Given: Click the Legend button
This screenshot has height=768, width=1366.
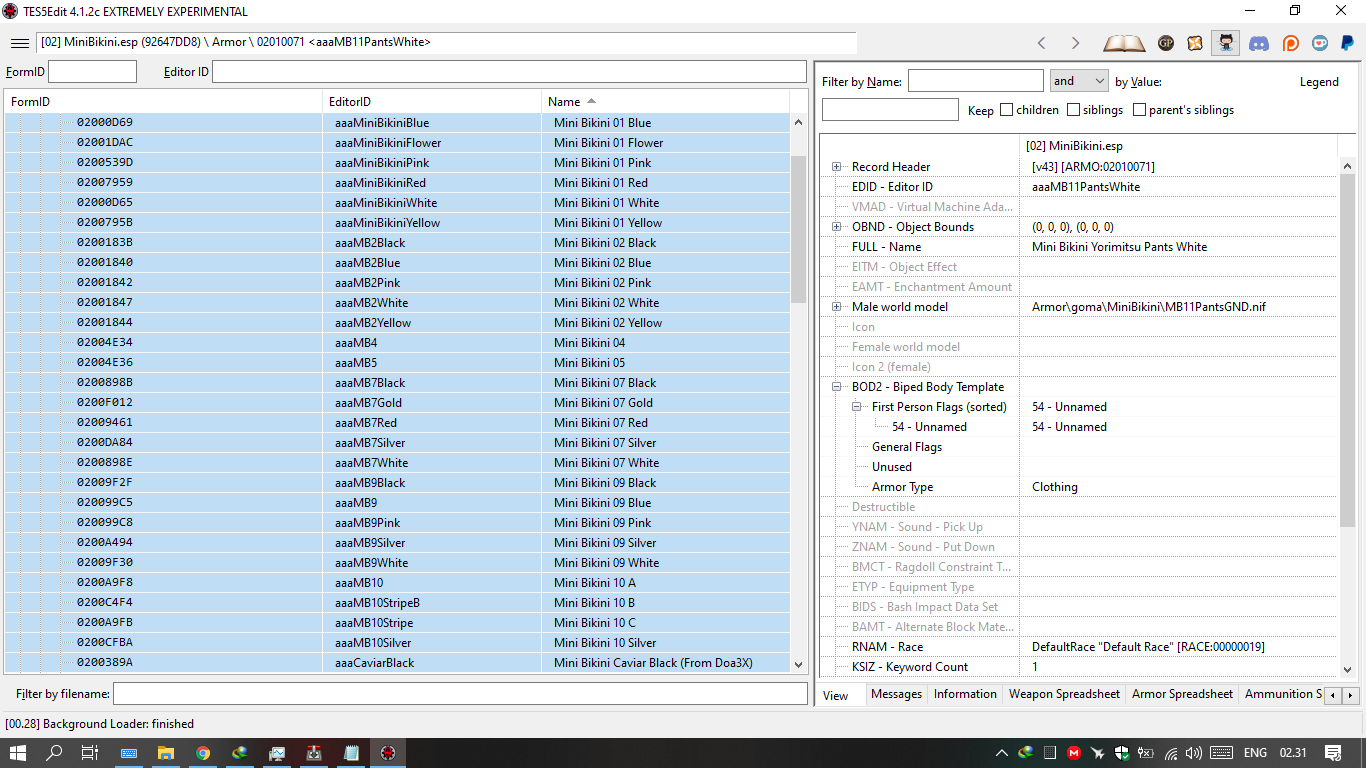Looking at the screenshot, I should coord(1319,82).
